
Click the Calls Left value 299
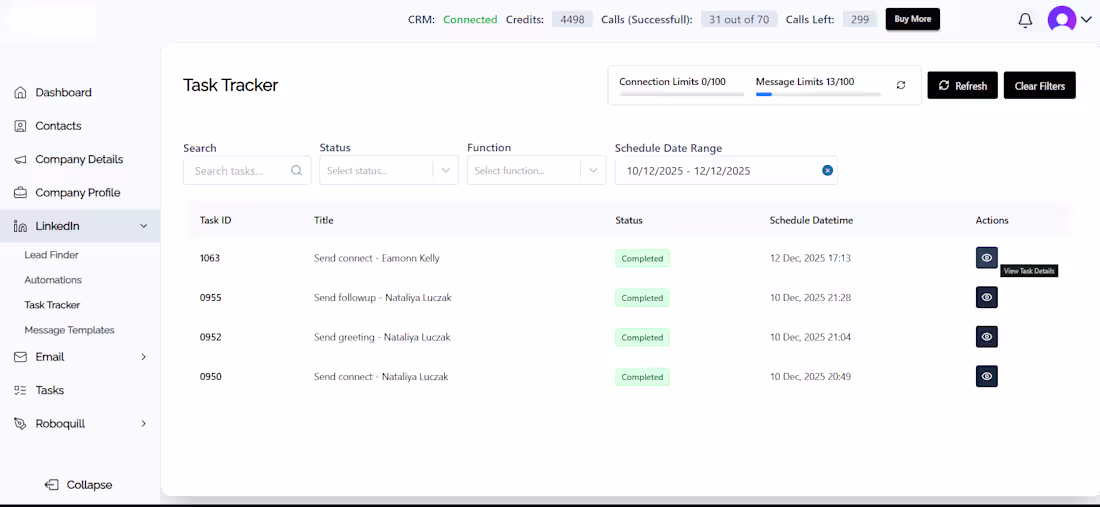859,20
